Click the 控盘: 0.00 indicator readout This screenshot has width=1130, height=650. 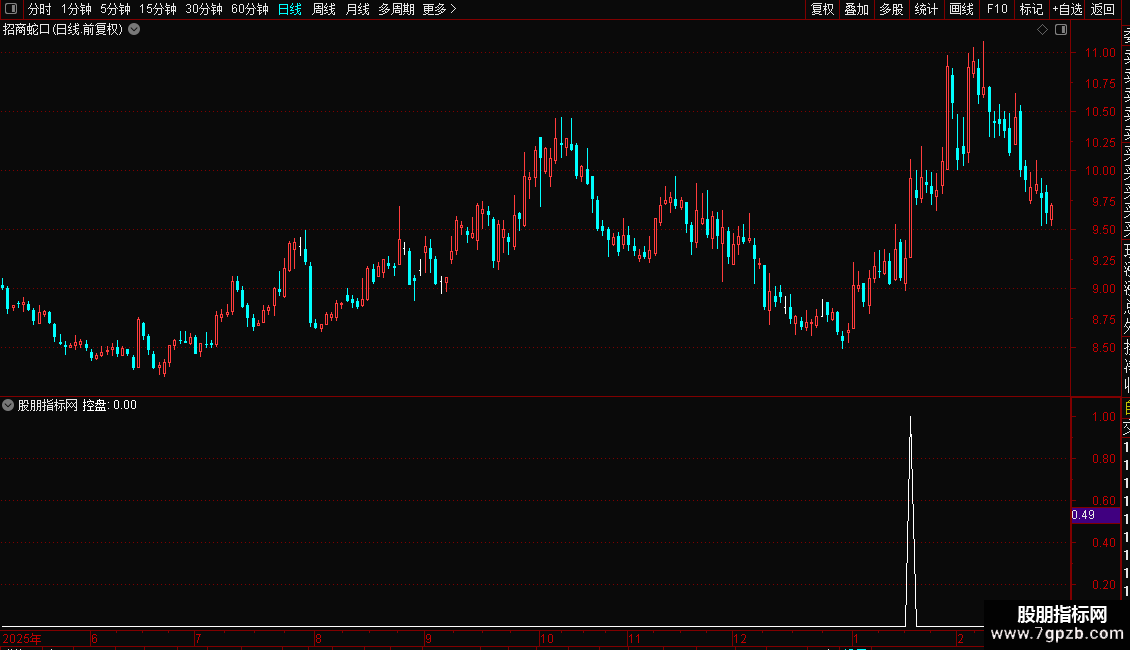pyautogui.click(x=110, y=405)
